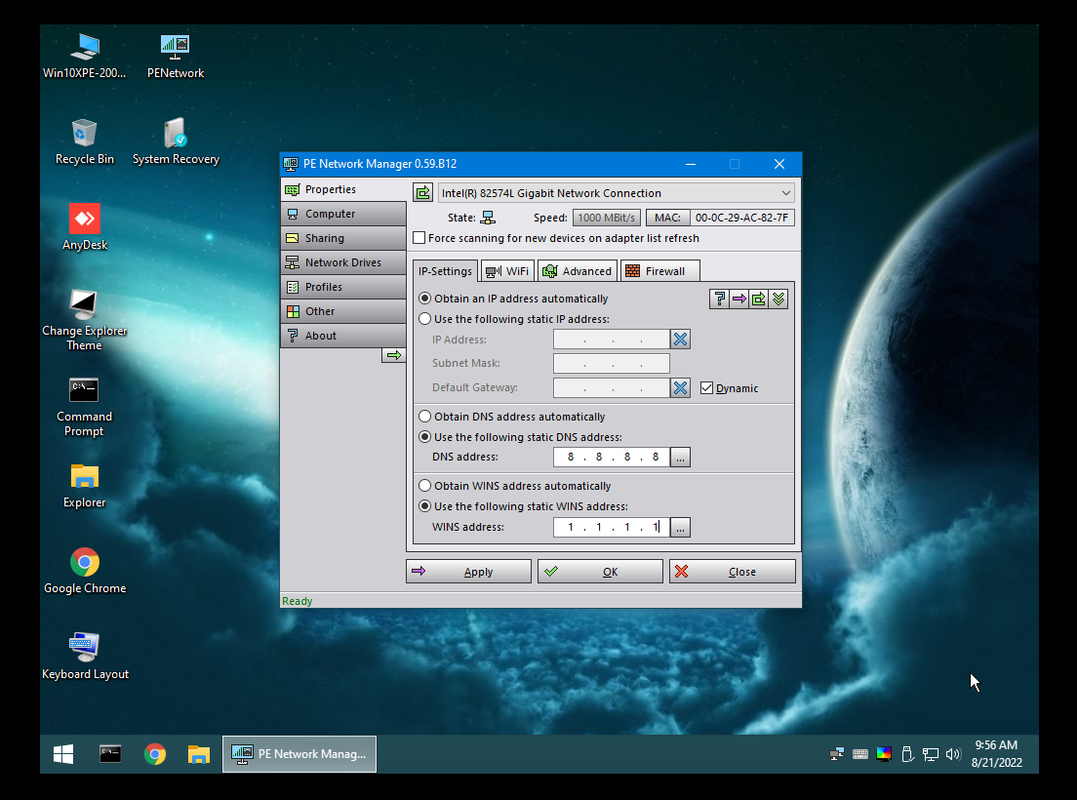Viewport: 1077px width, 800px height.
Task: Clear the IP Address field with X icon
Action: (x=680, y=339)
